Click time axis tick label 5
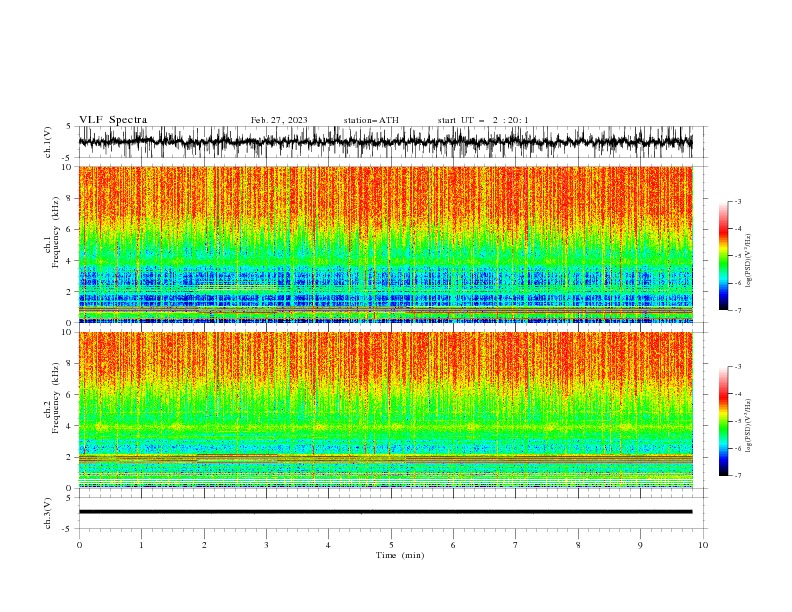The height and width of the screenshot is (612, 792). point(391,545)
